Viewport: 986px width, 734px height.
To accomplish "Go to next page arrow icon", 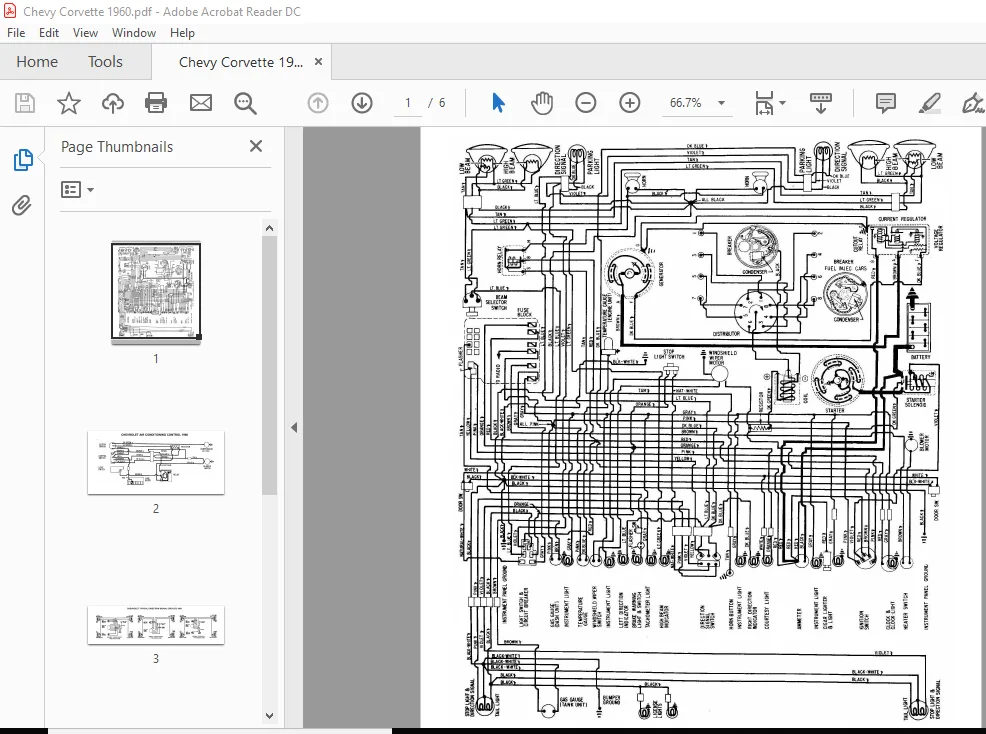I will click(x=362, y=103).
